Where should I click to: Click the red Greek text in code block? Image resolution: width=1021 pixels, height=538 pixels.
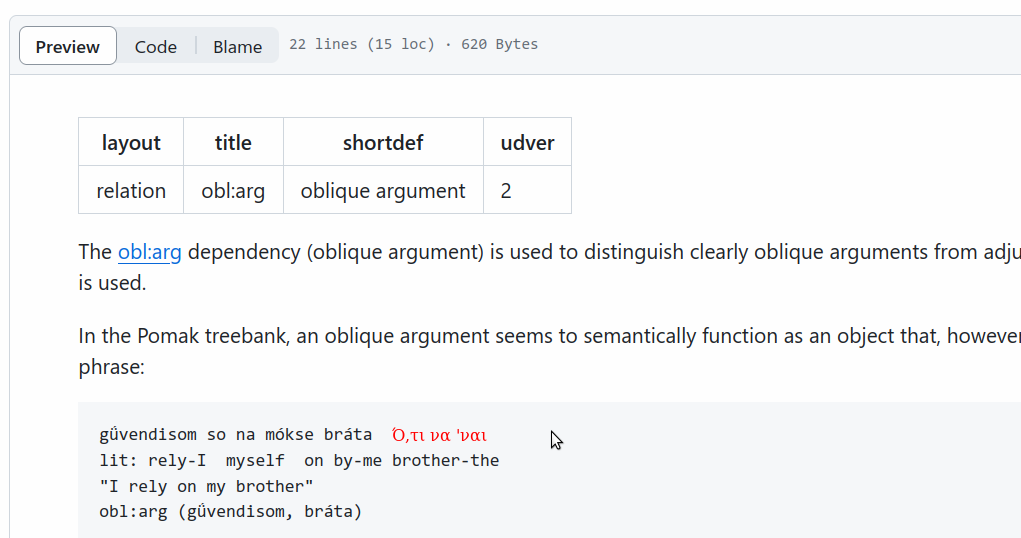pyautogui.click(x=439, y=435)
